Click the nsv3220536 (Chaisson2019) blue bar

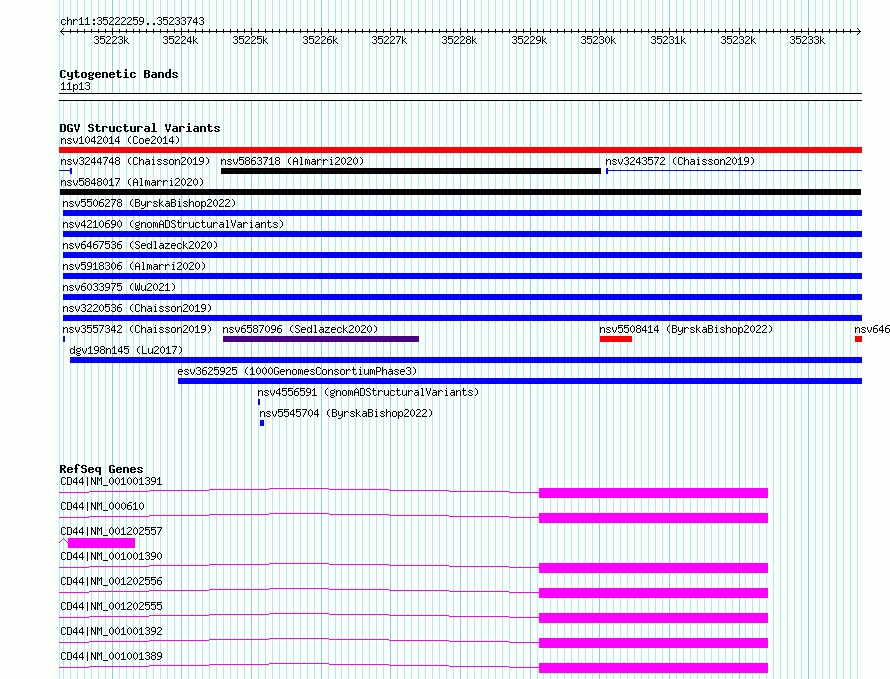point(463,318)
